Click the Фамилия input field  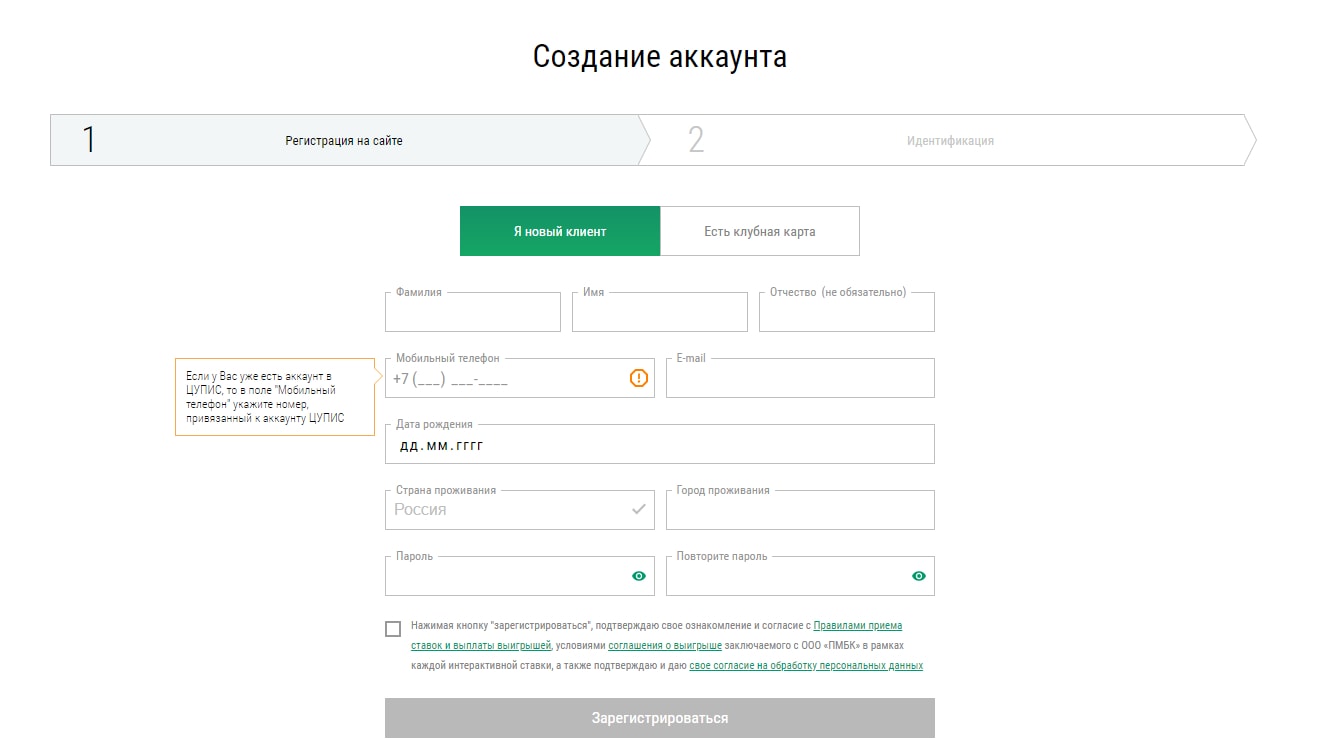point(473,314)
